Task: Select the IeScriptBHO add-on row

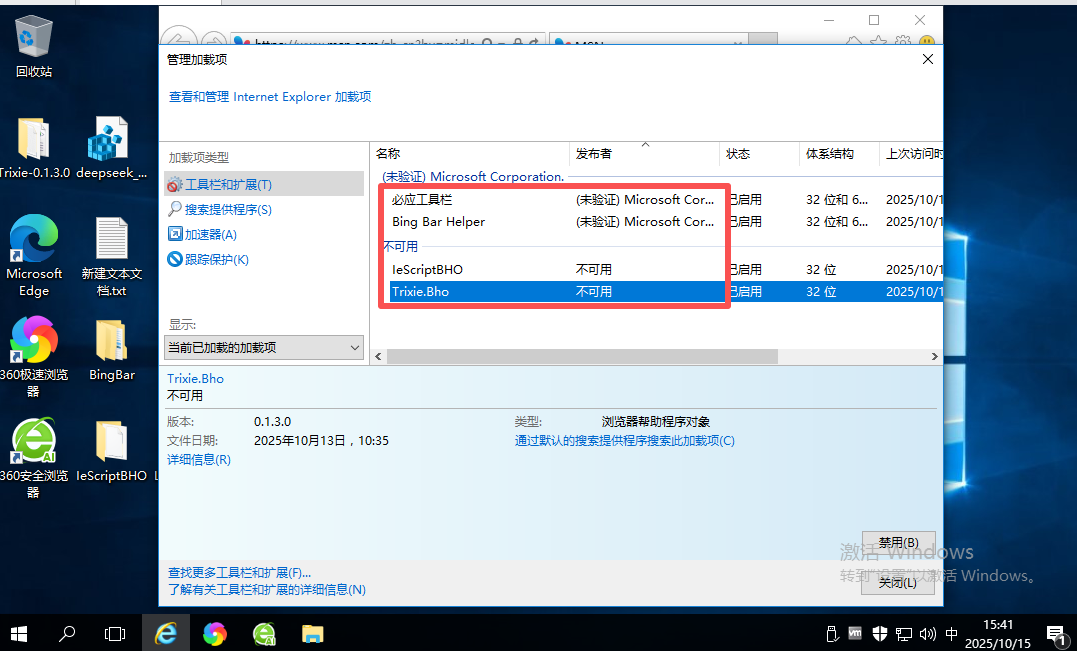Action: (427, 270)
